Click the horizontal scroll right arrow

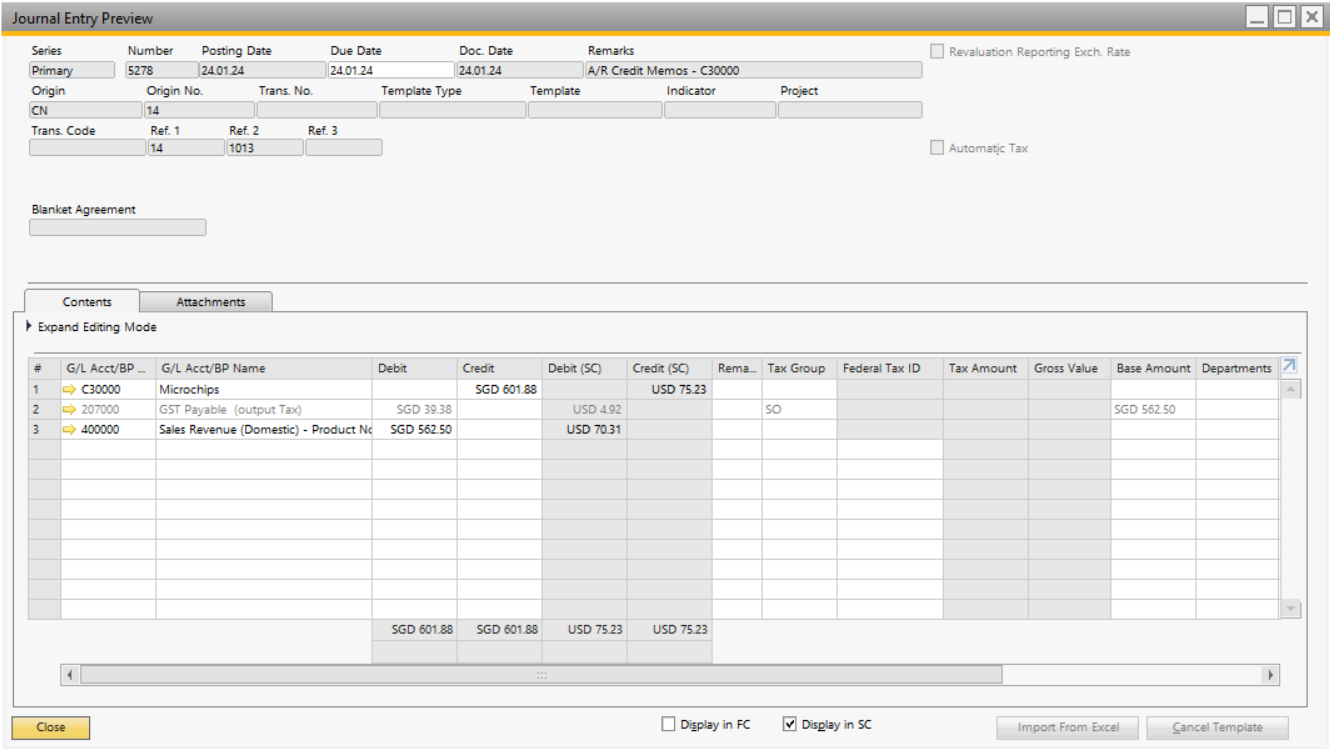tap(1270, 675)
